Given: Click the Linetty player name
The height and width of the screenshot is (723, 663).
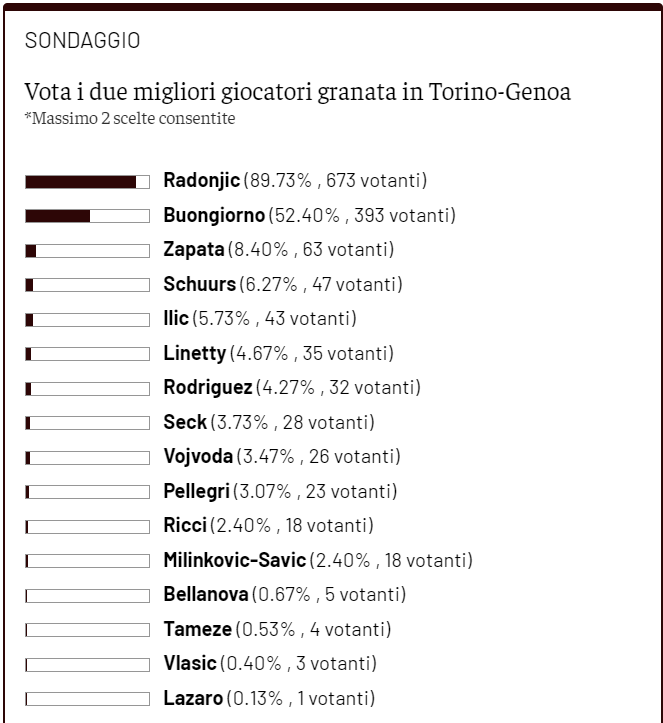Looking at the screenshot, I should (195, 353).
